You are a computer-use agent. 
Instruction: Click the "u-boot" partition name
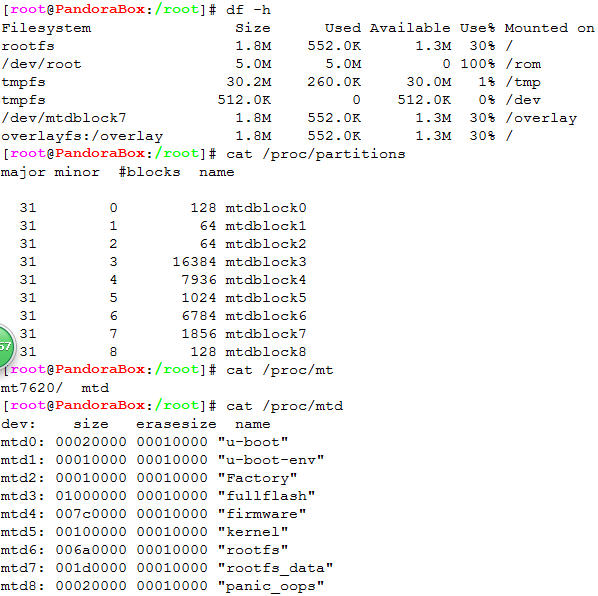(252, 442)
